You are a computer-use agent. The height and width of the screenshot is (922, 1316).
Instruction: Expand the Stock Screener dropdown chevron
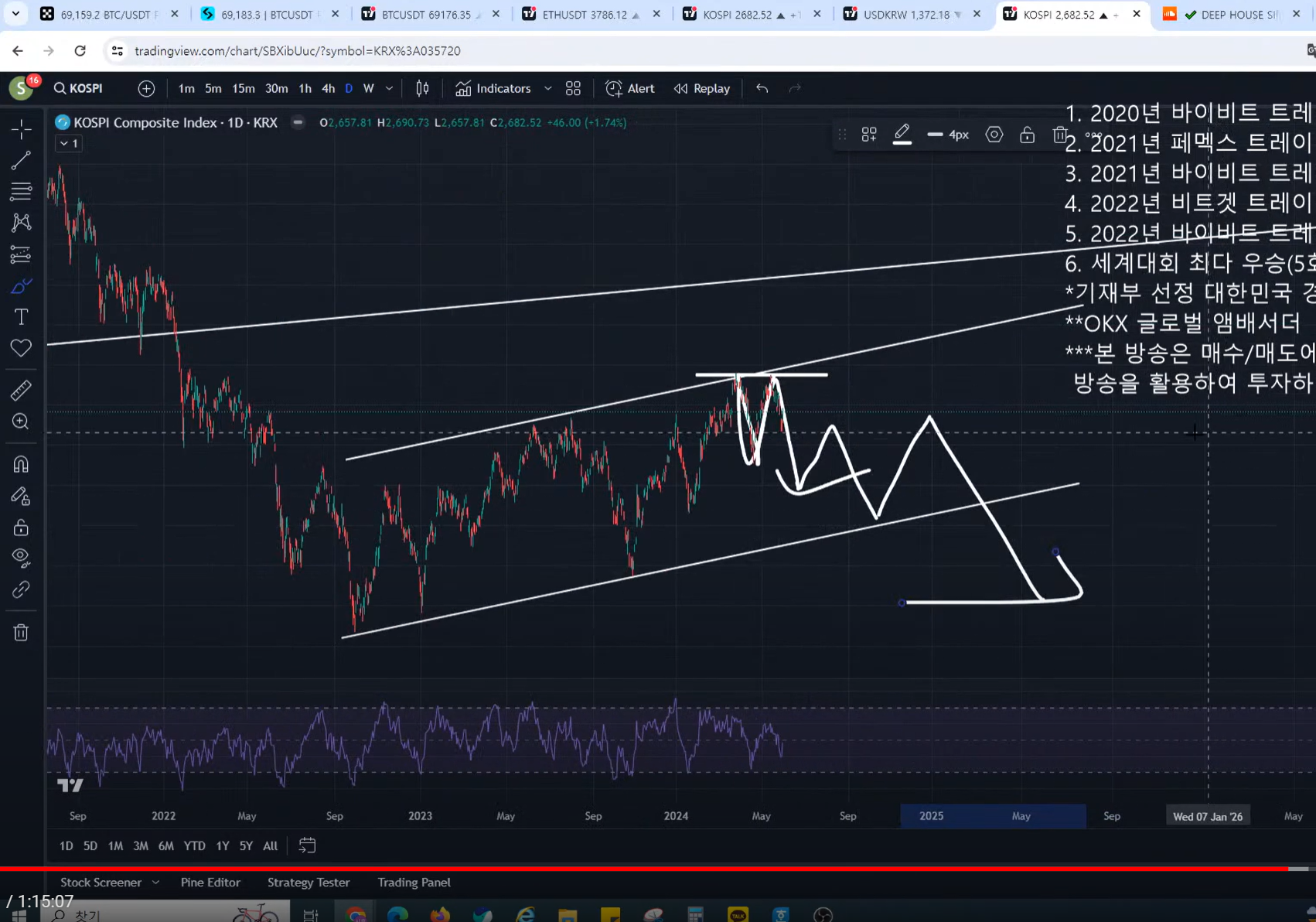(155, 883)
